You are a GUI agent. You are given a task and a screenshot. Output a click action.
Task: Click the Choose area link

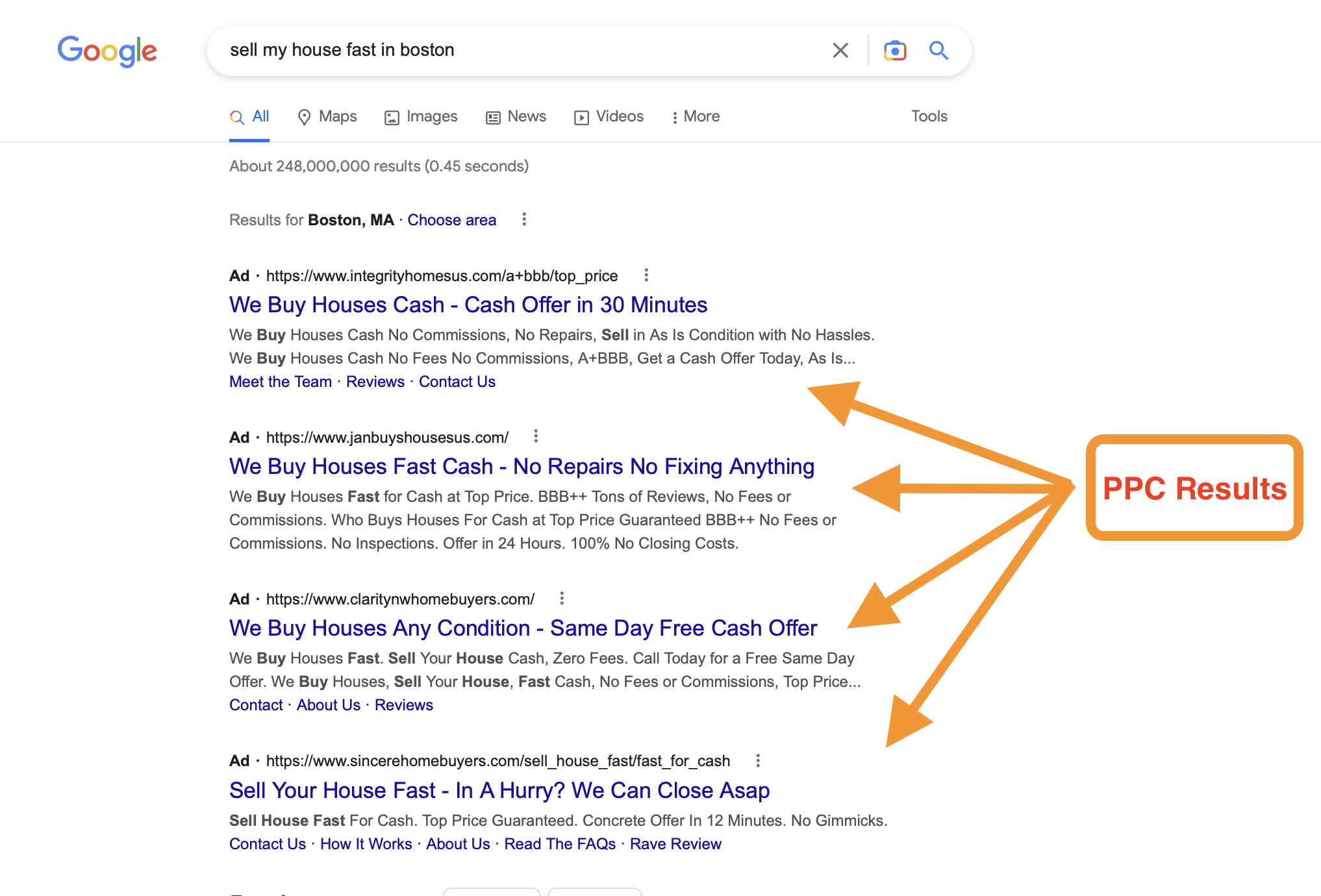(x=451, y=220)
